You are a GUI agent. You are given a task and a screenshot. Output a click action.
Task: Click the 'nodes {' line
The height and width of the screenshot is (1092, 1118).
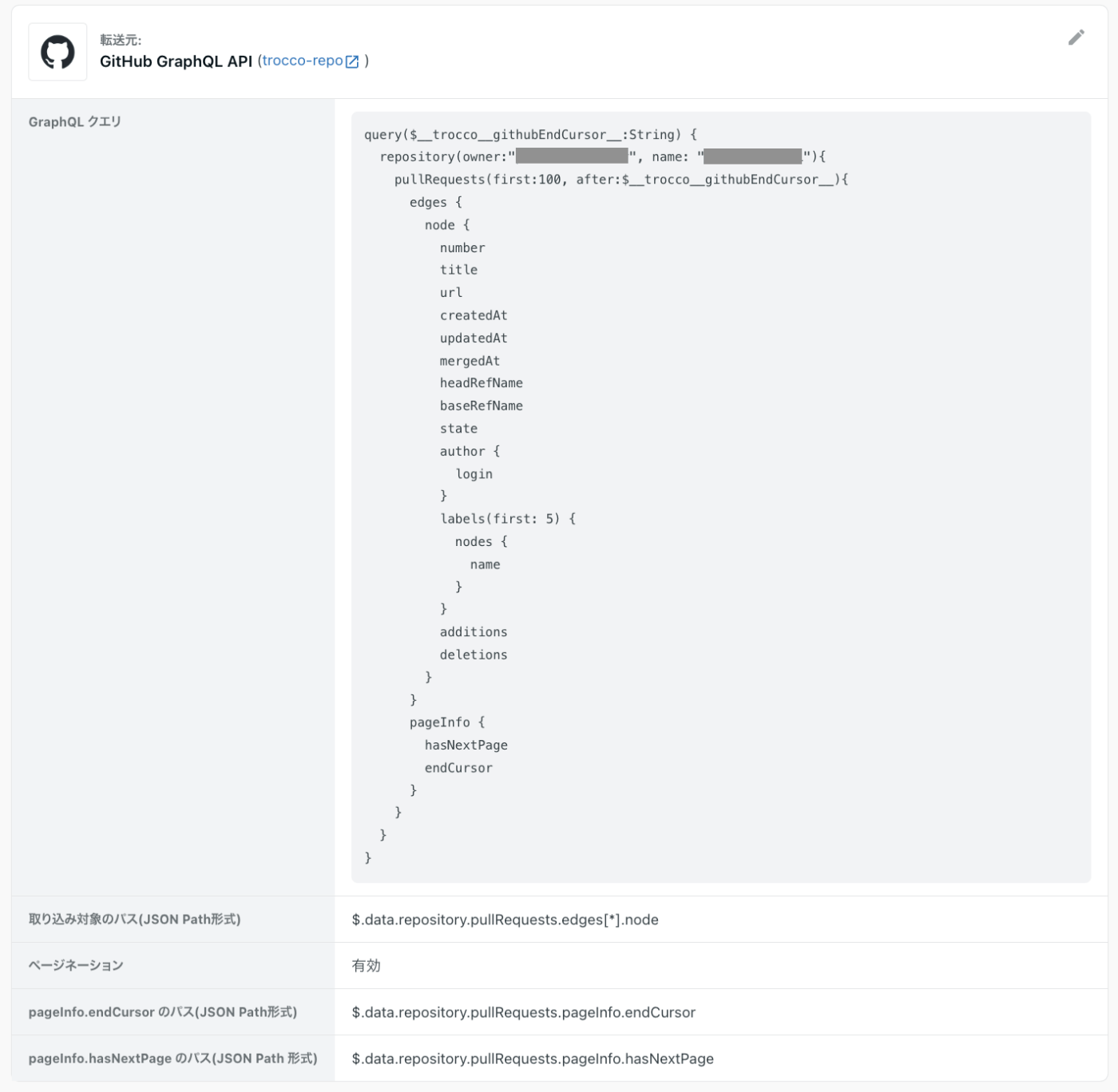click(x=482, y=541)
